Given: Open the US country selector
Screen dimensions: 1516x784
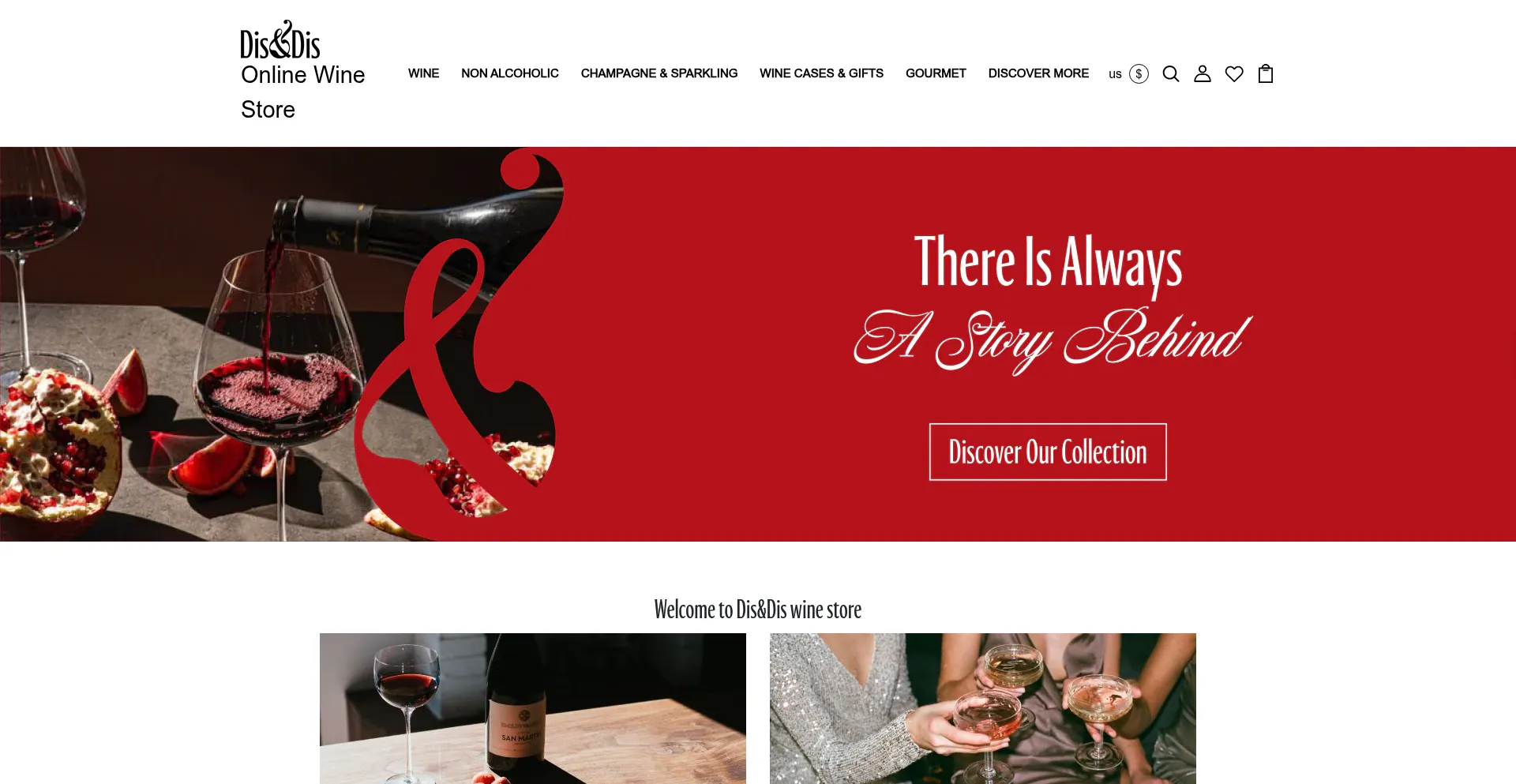Looking at the screenshot, I should pyautogui.click(x=1115, y=74).
